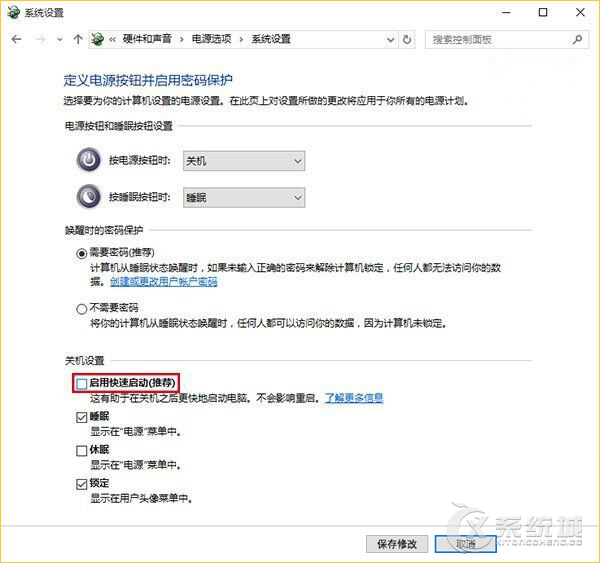Expand chevron after 电源选项 breadcrumb
Viewport: 600px width, 563px height.
click(241, 39)
